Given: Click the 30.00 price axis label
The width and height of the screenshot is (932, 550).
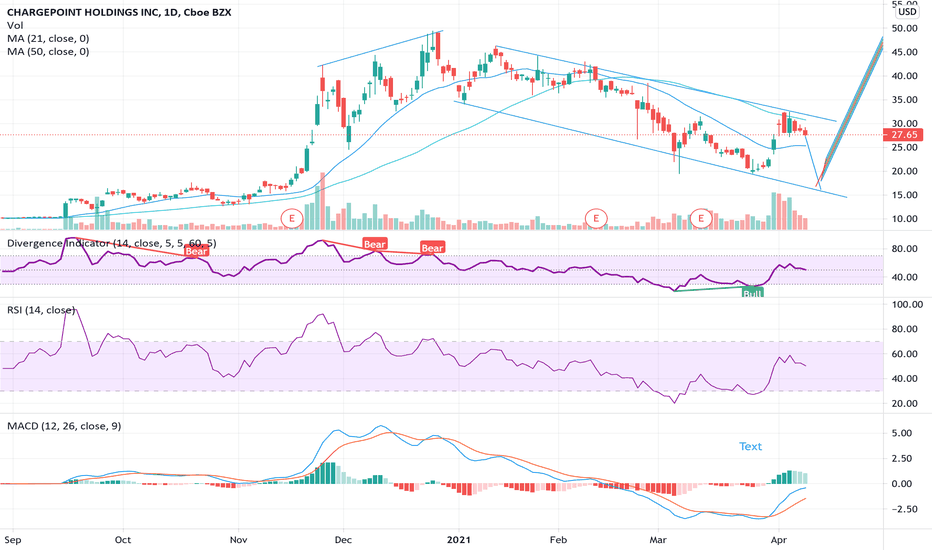Looking at the screenshot, I should [x=905, y=123].
